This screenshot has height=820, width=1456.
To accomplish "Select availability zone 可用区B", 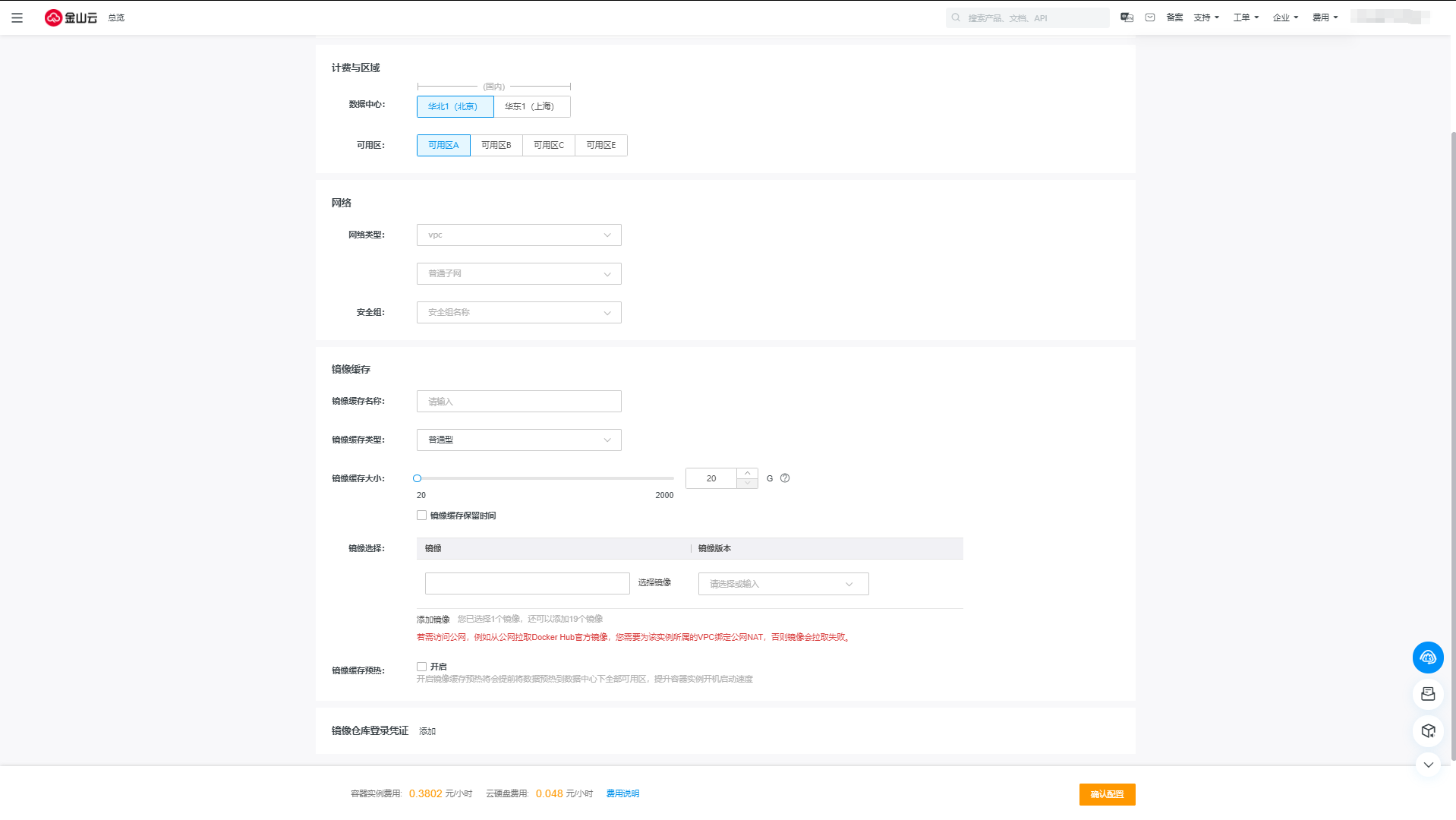I will pyautogui.click(x=496, y=145).
